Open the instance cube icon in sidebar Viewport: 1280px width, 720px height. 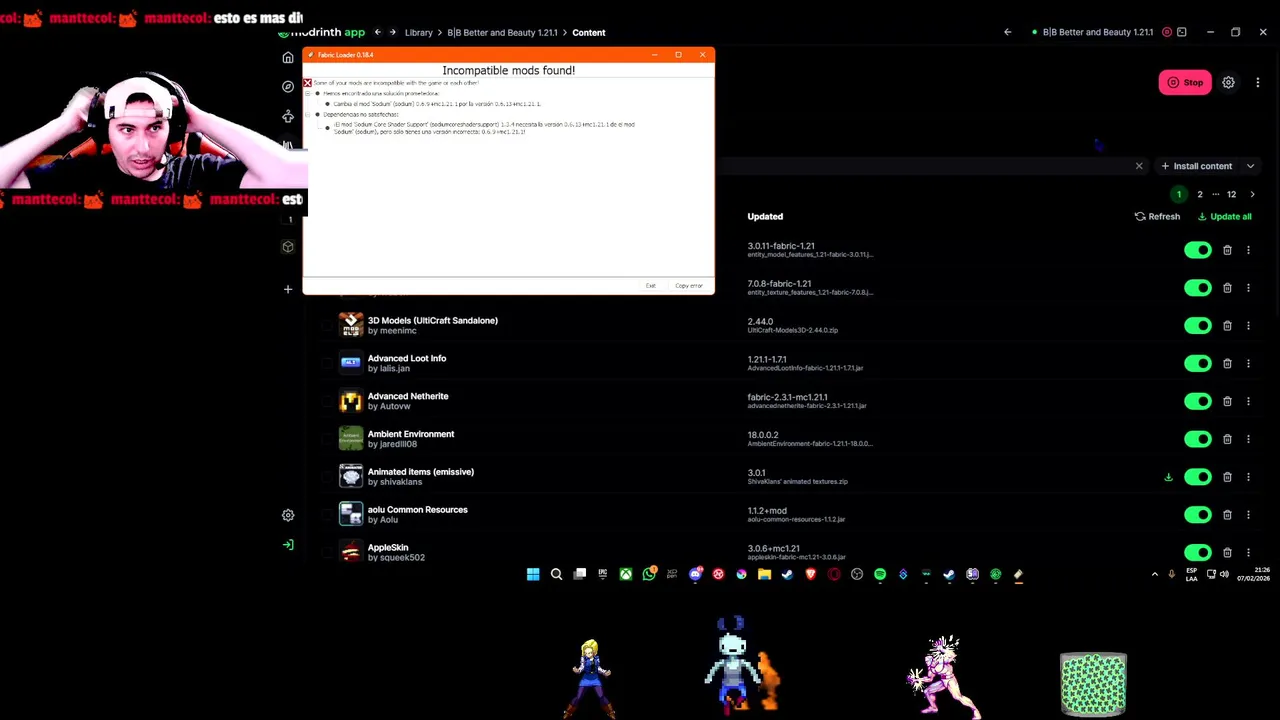288,247
